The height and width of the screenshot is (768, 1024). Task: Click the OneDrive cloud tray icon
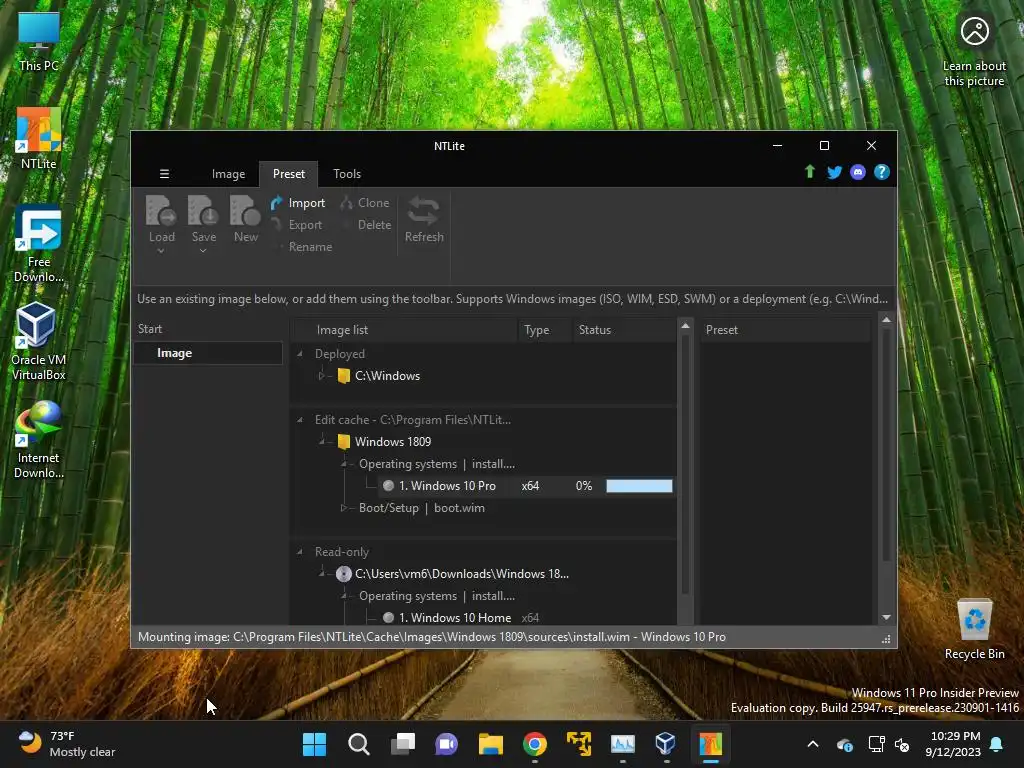click(x=844, y=744)
